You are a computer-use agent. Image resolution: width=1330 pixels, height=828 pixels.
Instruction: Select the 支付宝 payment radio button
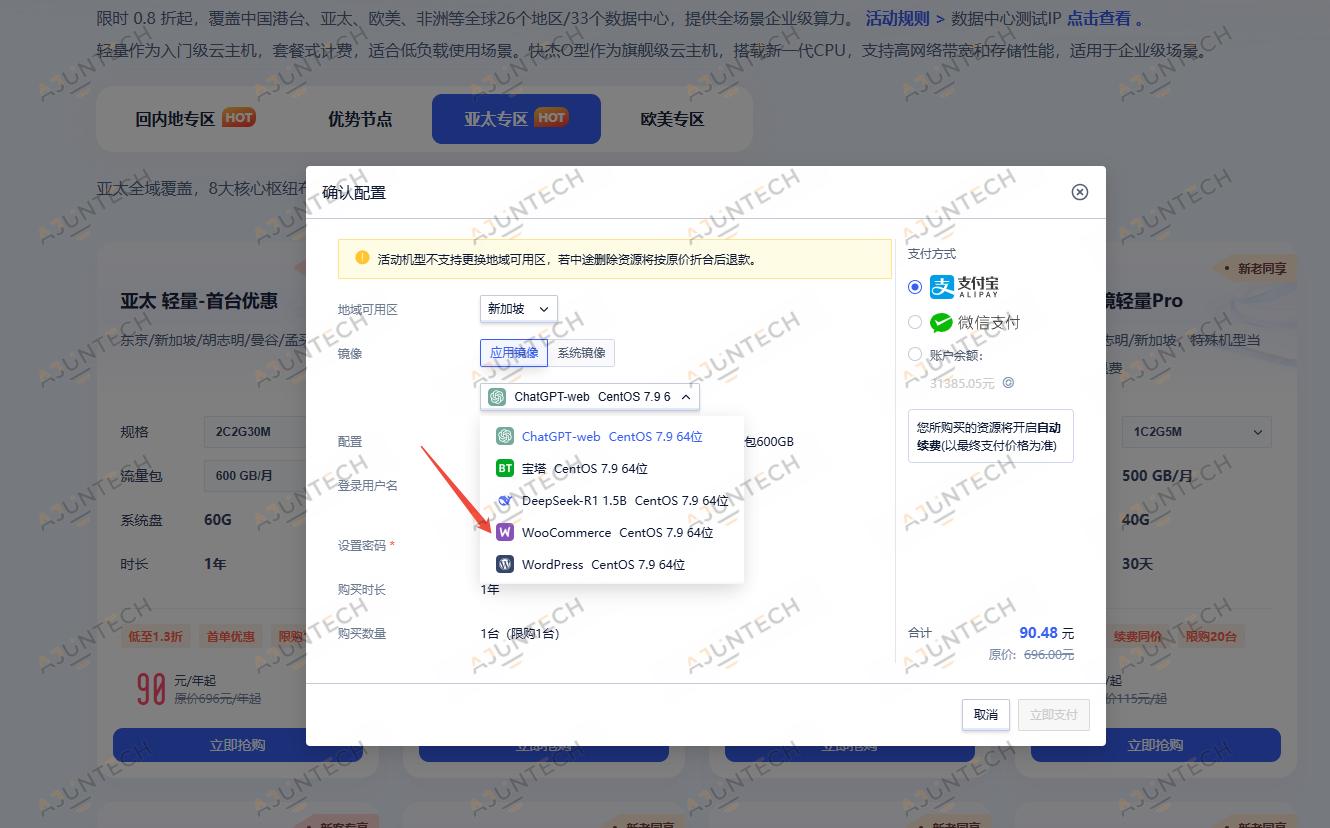click(914, 287)
